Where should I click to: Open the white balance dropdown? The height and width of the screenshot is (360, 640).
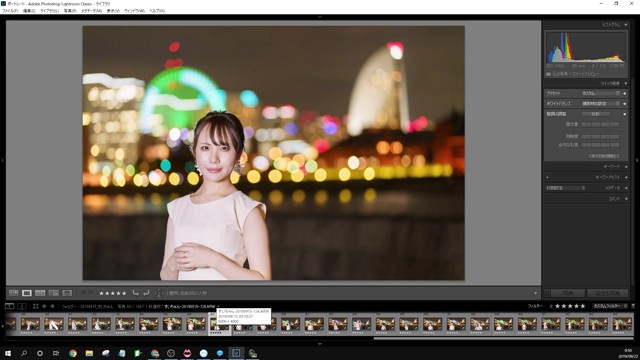[601, 104]
